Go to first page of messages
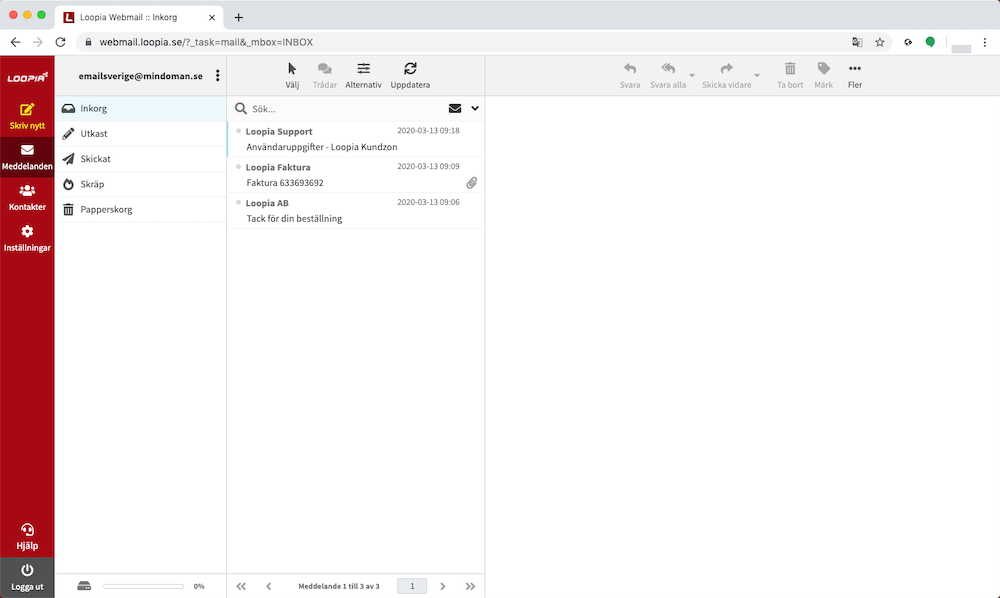Image resolution: width=1000 pixels, height=598 pixels. click(x=241, y=587)
